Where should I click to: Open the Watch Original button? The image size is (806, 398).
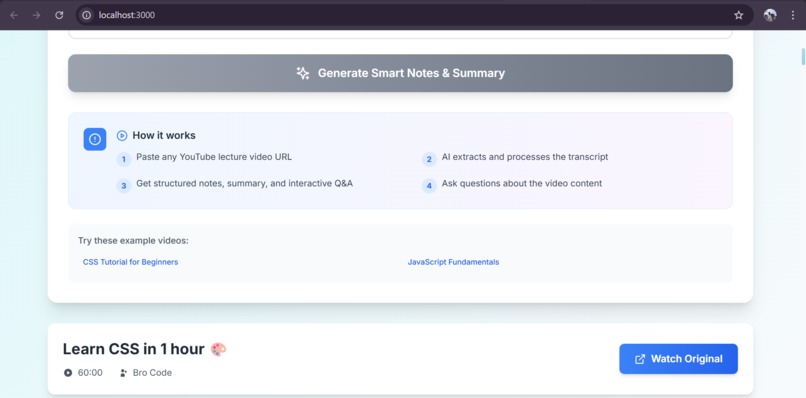click(x=679, y=359)
